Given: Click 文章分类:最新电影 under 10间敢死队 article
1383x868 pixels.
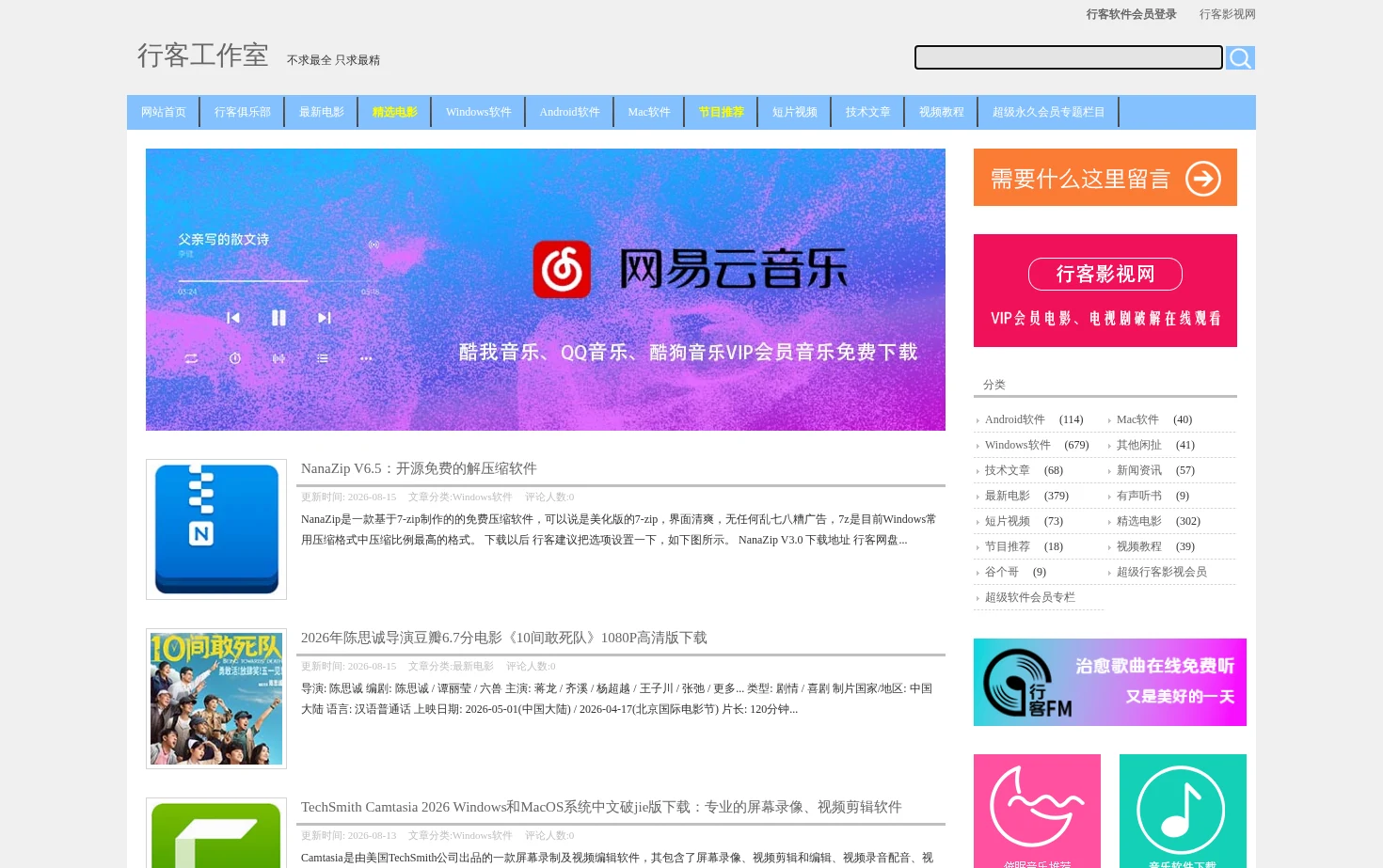Looking at the screenshot, I should 451,666.
